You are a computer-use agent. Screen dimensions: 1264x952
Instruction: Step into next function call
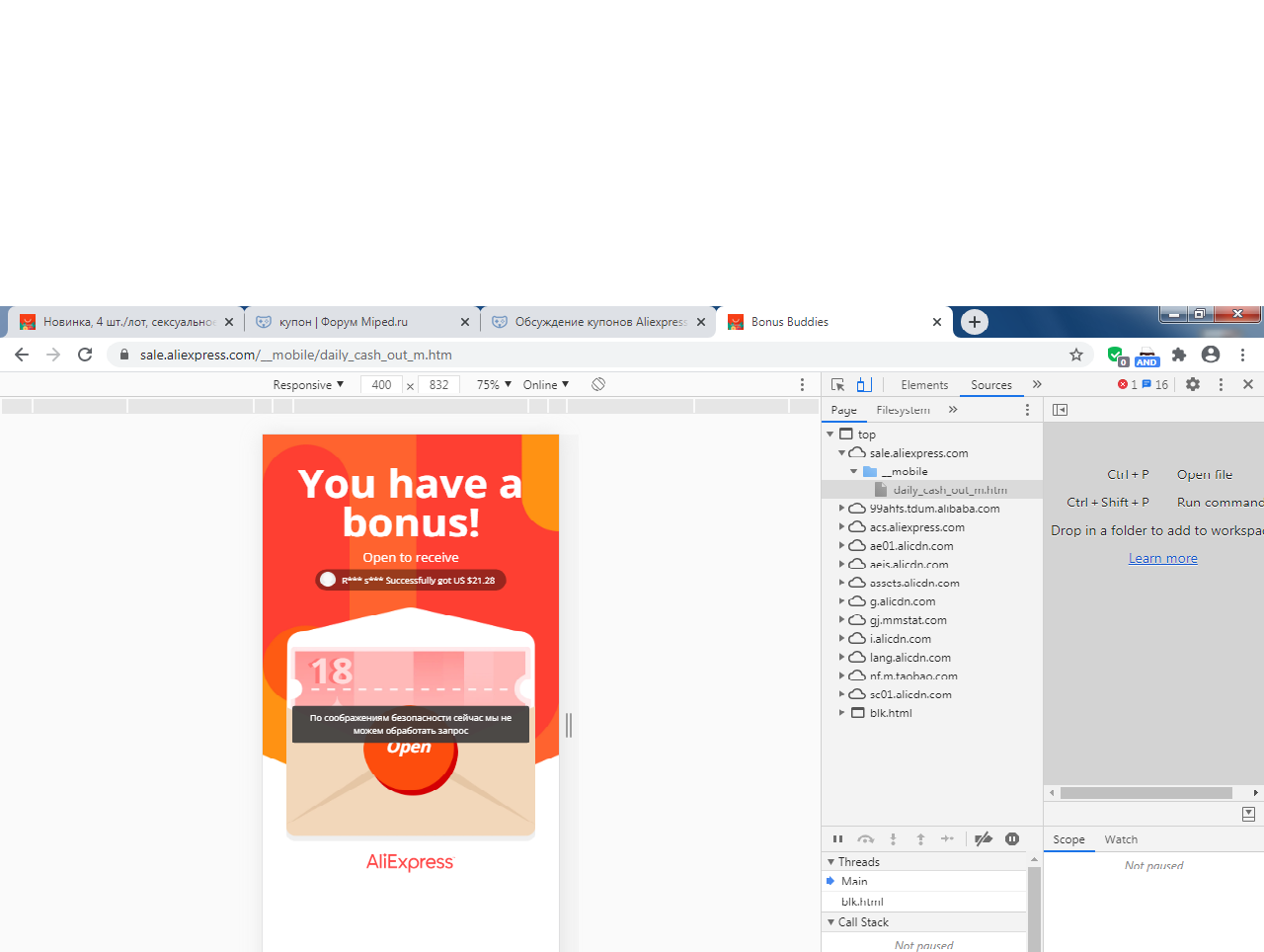pyautogui.click(x=893, y=839)
